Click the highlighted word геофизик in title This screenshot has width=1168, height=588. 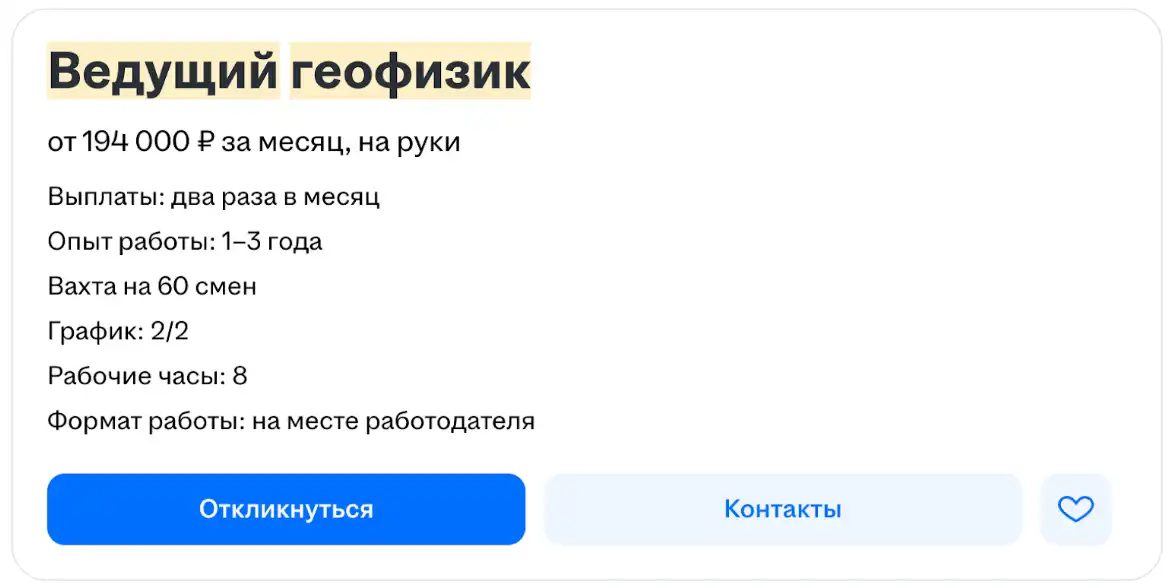[x=410, y=72]
